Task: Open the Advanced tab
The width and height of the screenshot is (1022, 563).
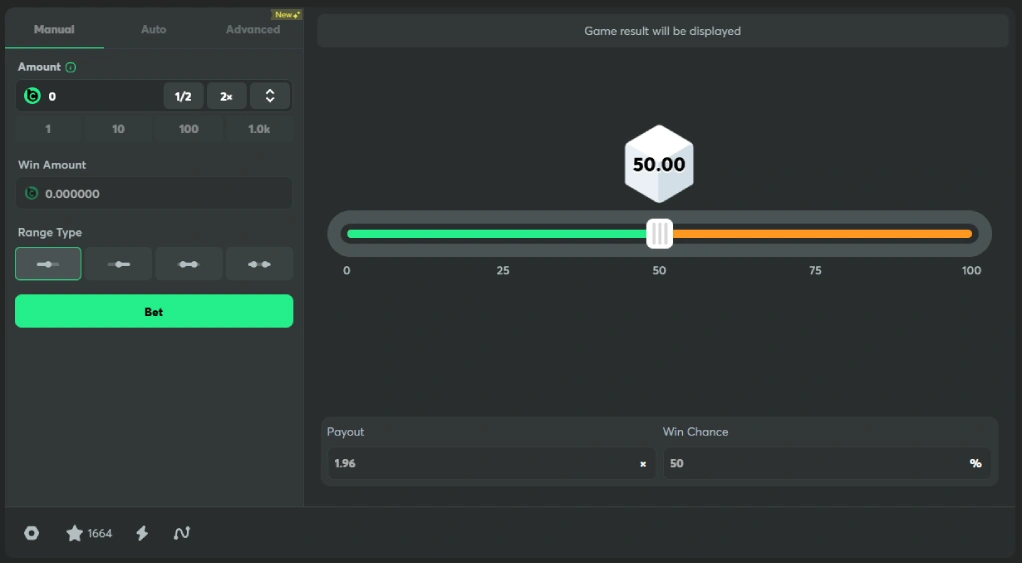Action: [x=253, y=29]
